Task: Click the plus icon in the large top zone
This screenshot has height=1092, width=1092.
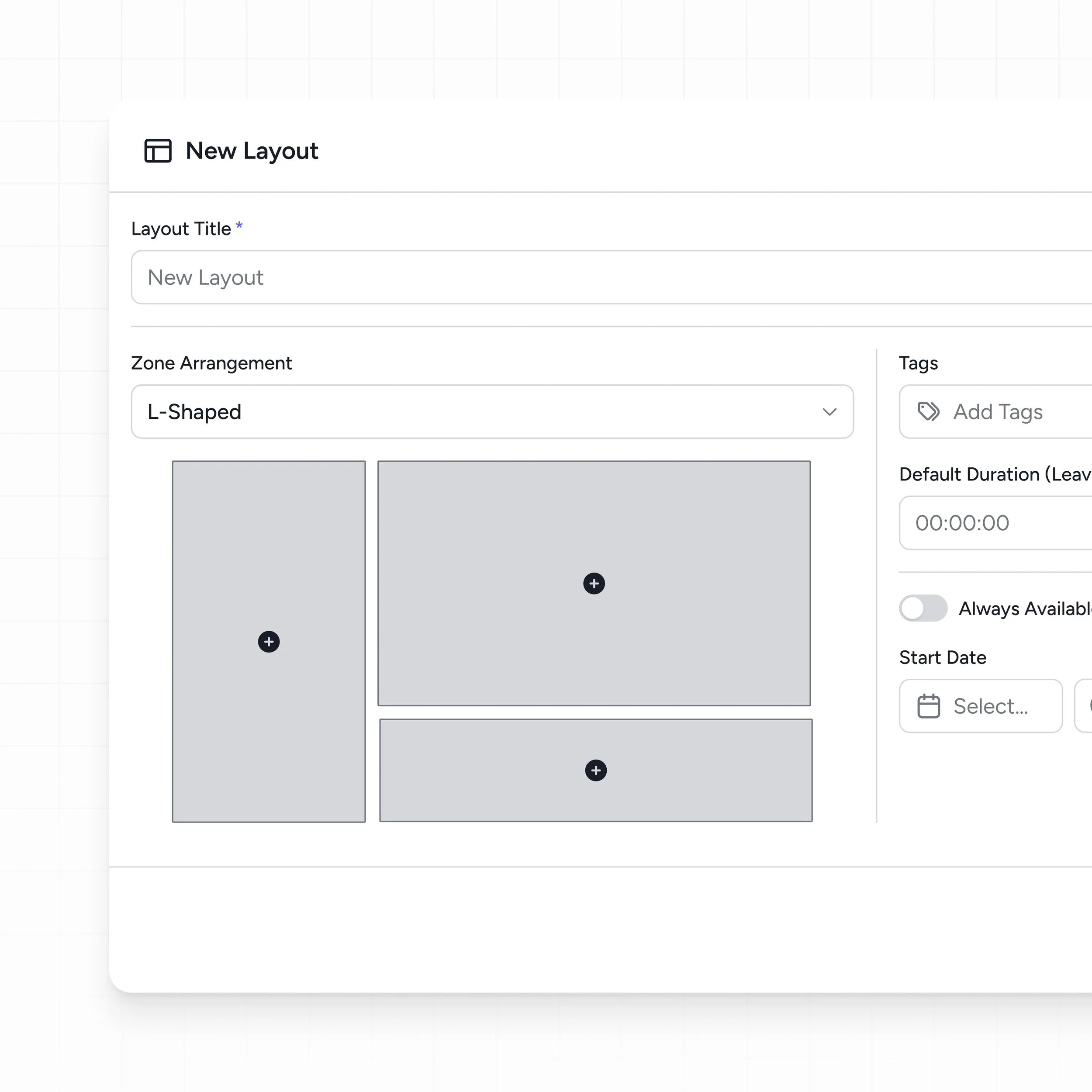Action: click(594, 583)
